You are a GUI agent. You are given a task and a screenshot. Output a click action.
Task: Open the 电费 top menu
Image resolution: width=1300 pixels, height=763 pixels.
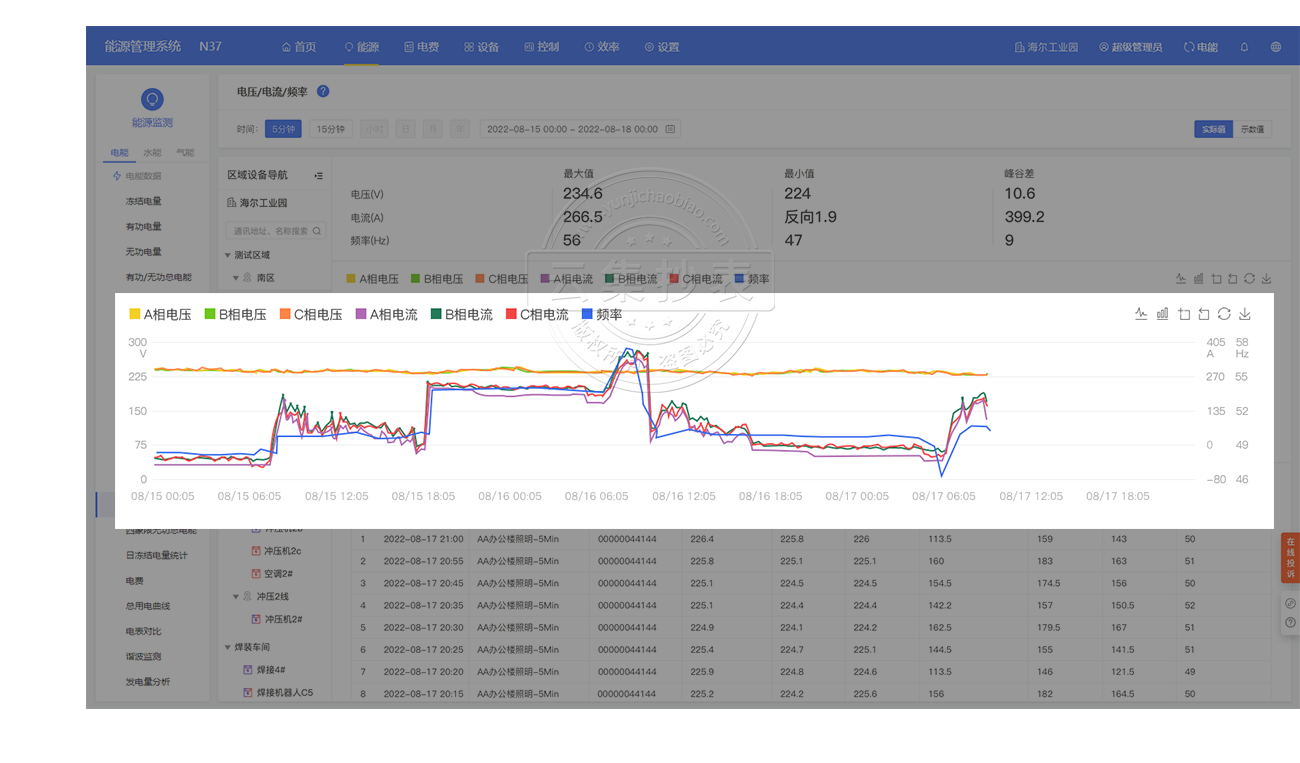tap(421, 47)
